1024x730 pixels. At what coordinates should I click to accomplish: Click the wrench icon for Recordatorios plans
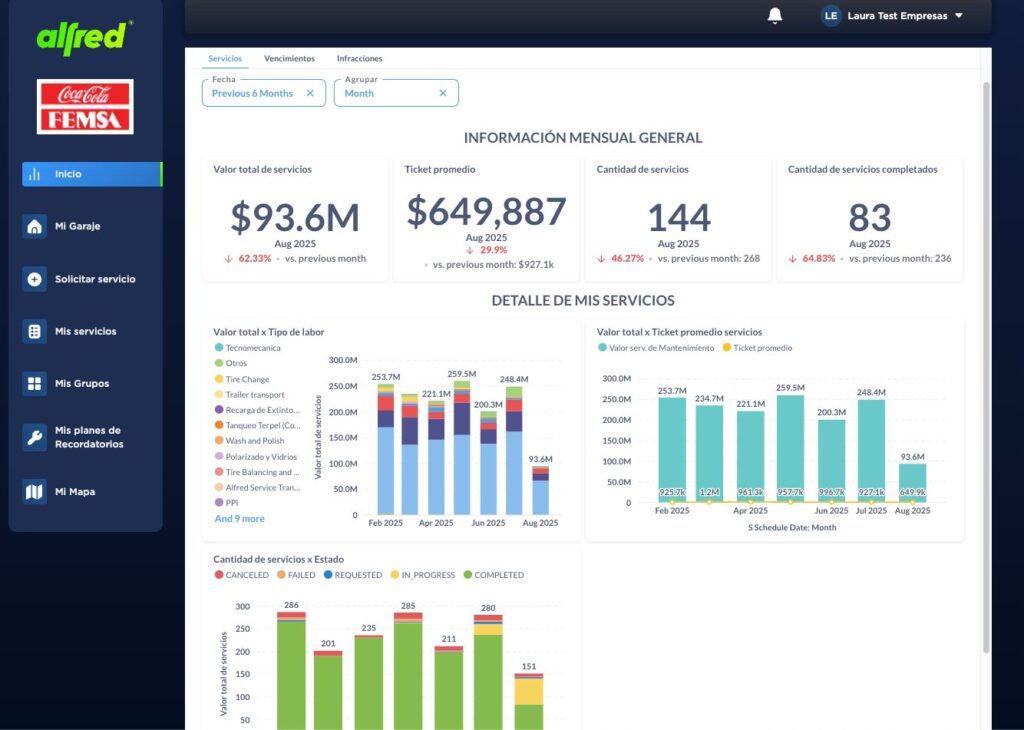point(35,437)
